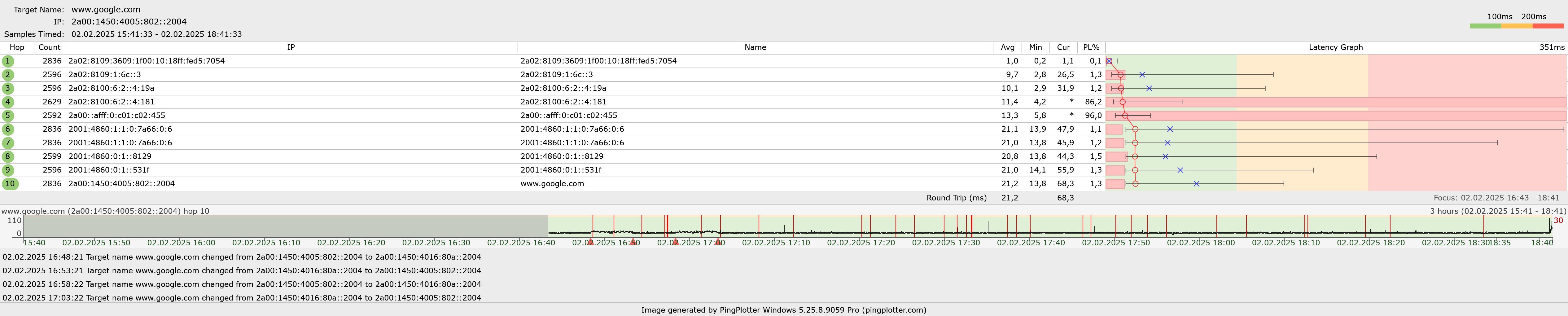Viewport: 1568px width, 316px height.
Task: Click the hop 9 green circle icon
Action: pyautogui.click(x=8, y=170)
